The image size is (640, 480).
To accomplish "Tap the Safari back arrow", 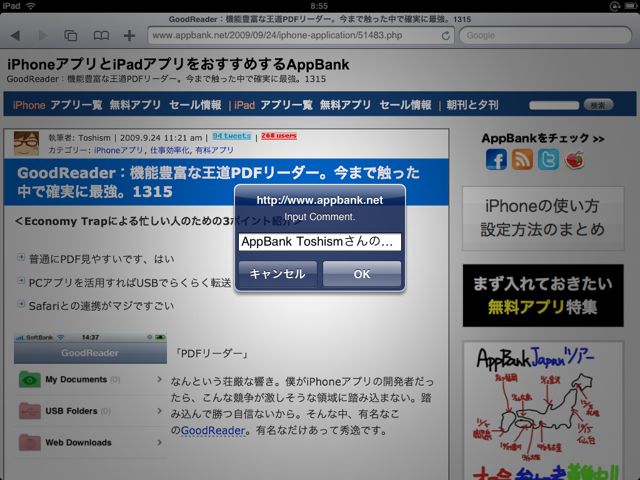I will coord(16,36).
